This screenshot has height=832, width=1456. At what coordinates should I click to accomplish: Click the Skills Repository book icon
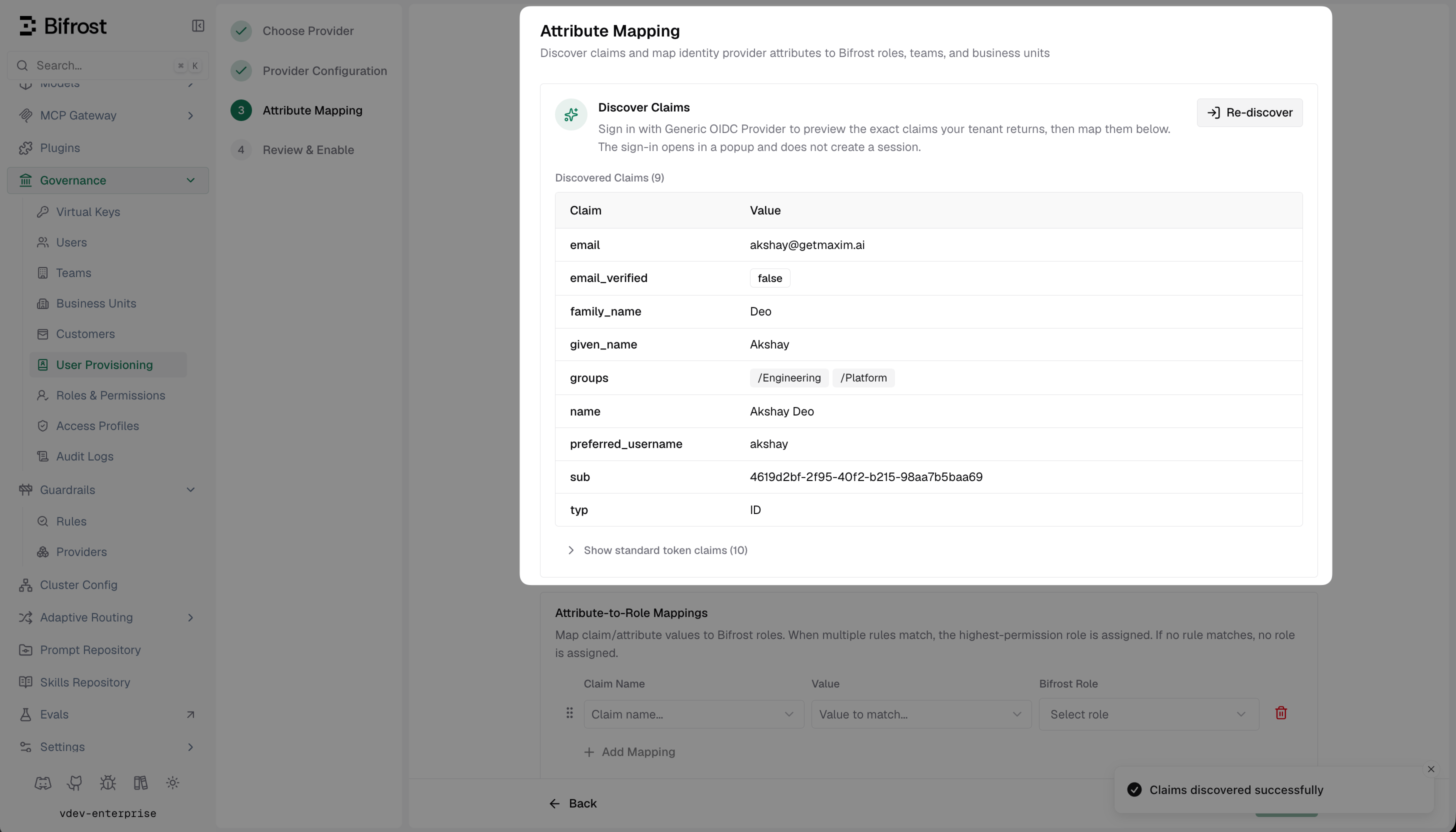[25, 682]
